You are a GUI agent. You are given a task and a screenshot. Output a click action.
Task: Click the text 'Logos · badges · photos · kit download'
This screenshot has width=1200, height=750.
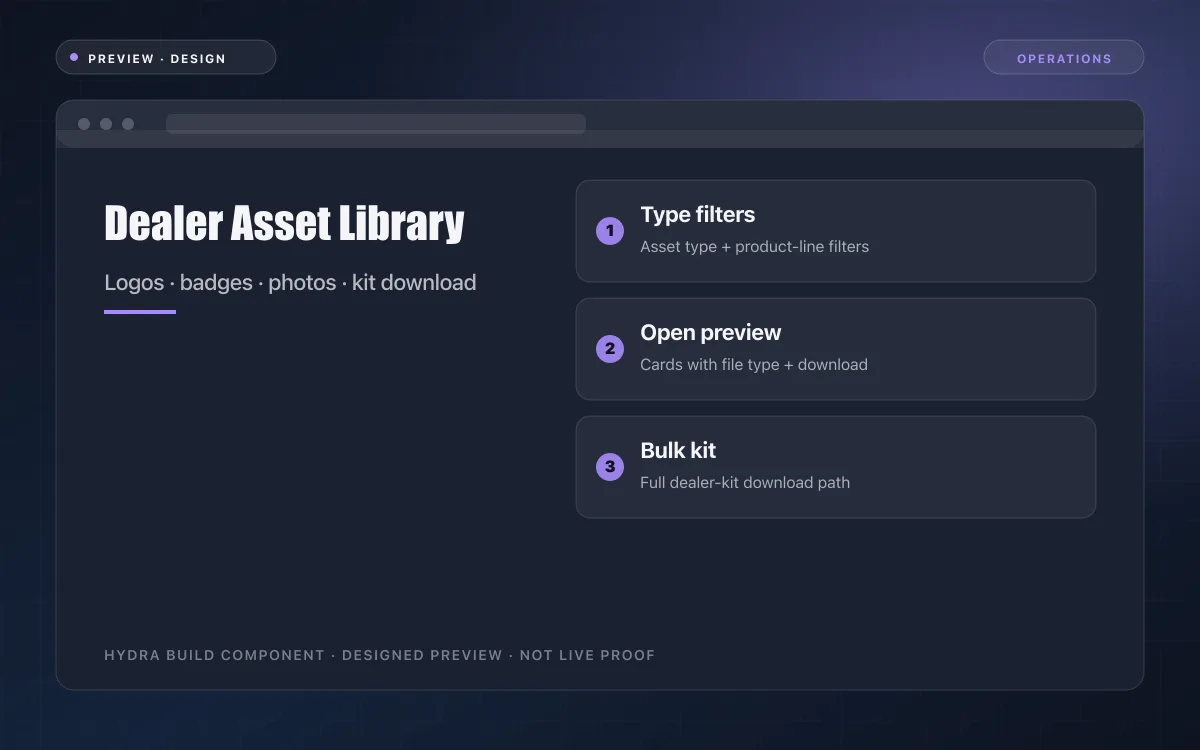(290, 283)
